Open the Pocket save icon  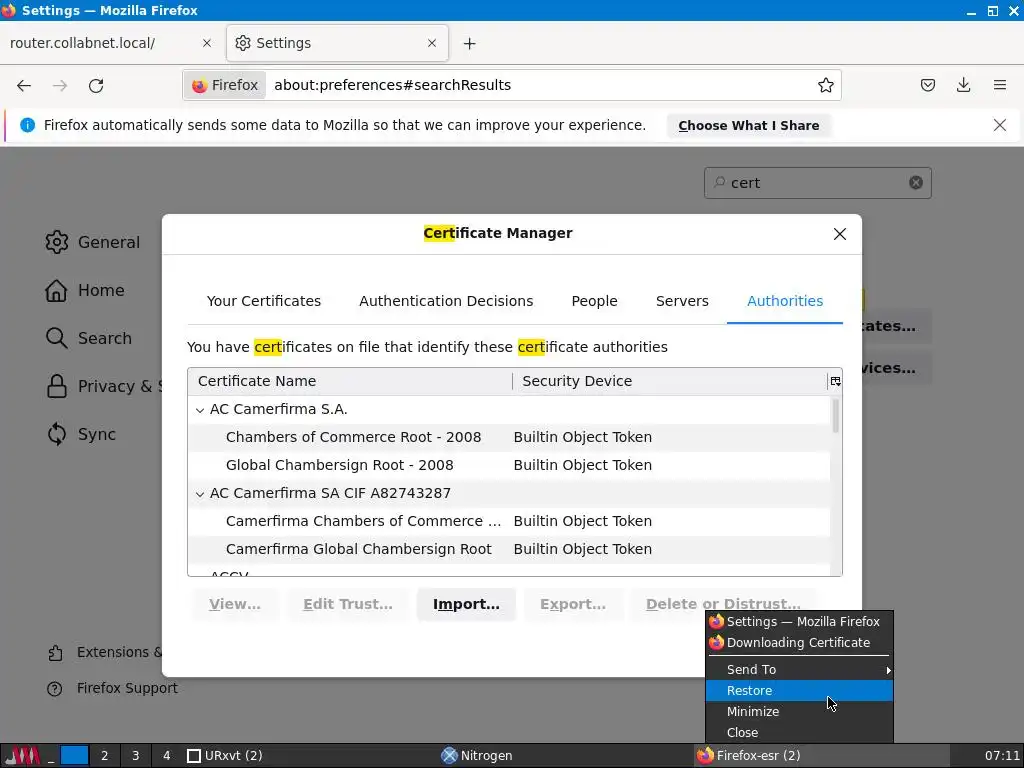(927, 85)
